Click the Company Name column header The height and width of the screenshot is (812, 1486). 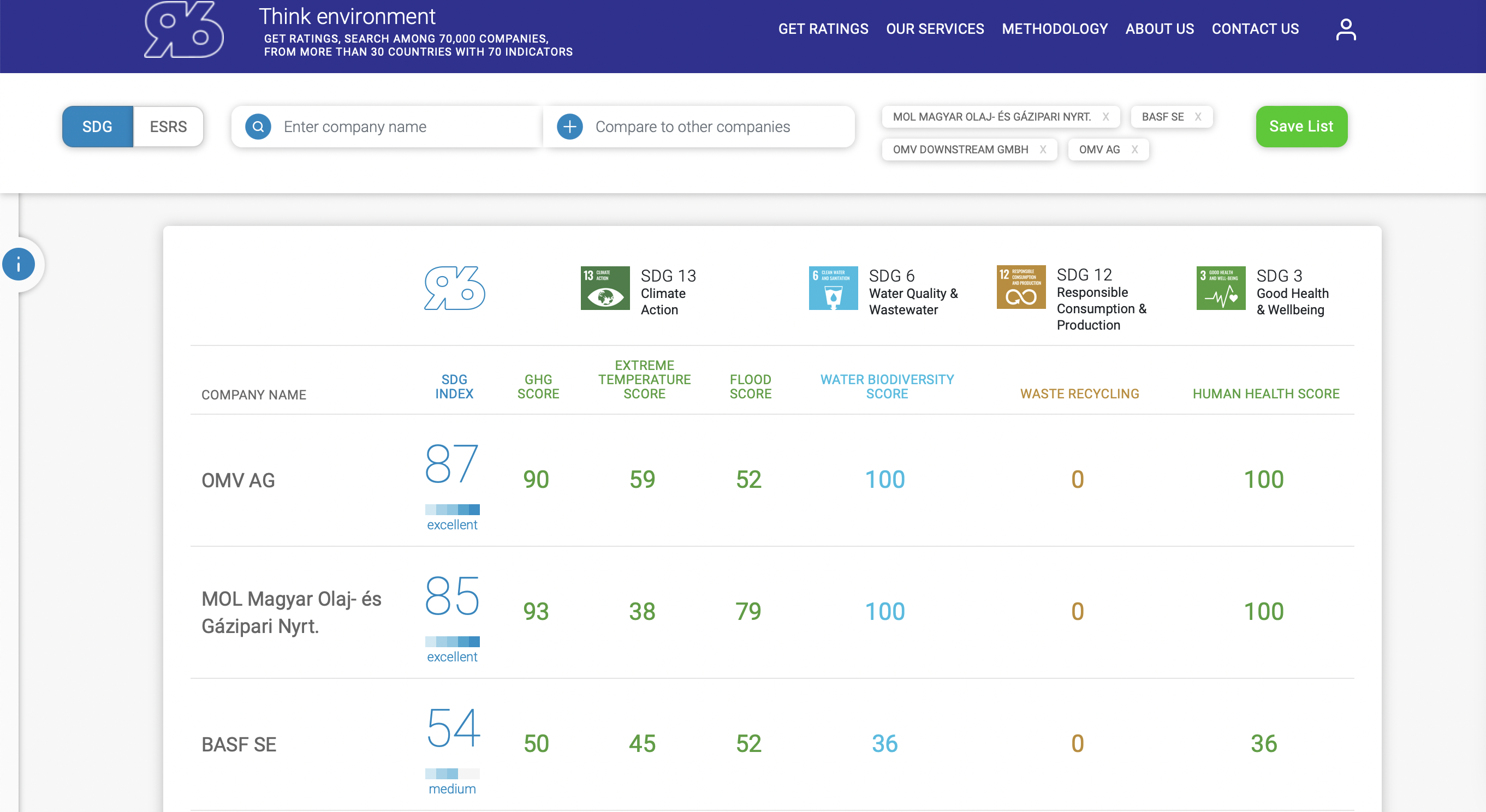click(253, 395)
